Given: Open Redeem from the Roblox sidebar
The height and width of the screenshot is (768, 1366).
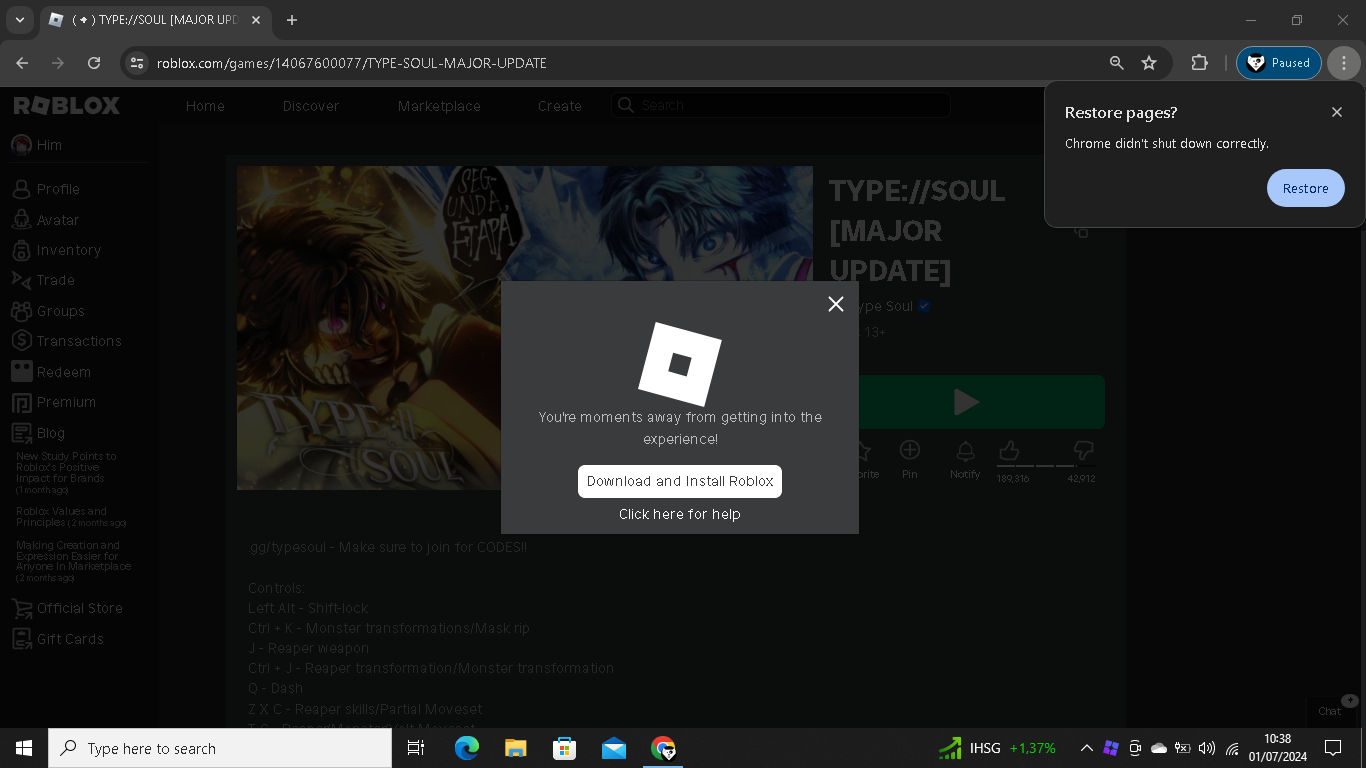Looking at the screenshot, I should [51, 372].
